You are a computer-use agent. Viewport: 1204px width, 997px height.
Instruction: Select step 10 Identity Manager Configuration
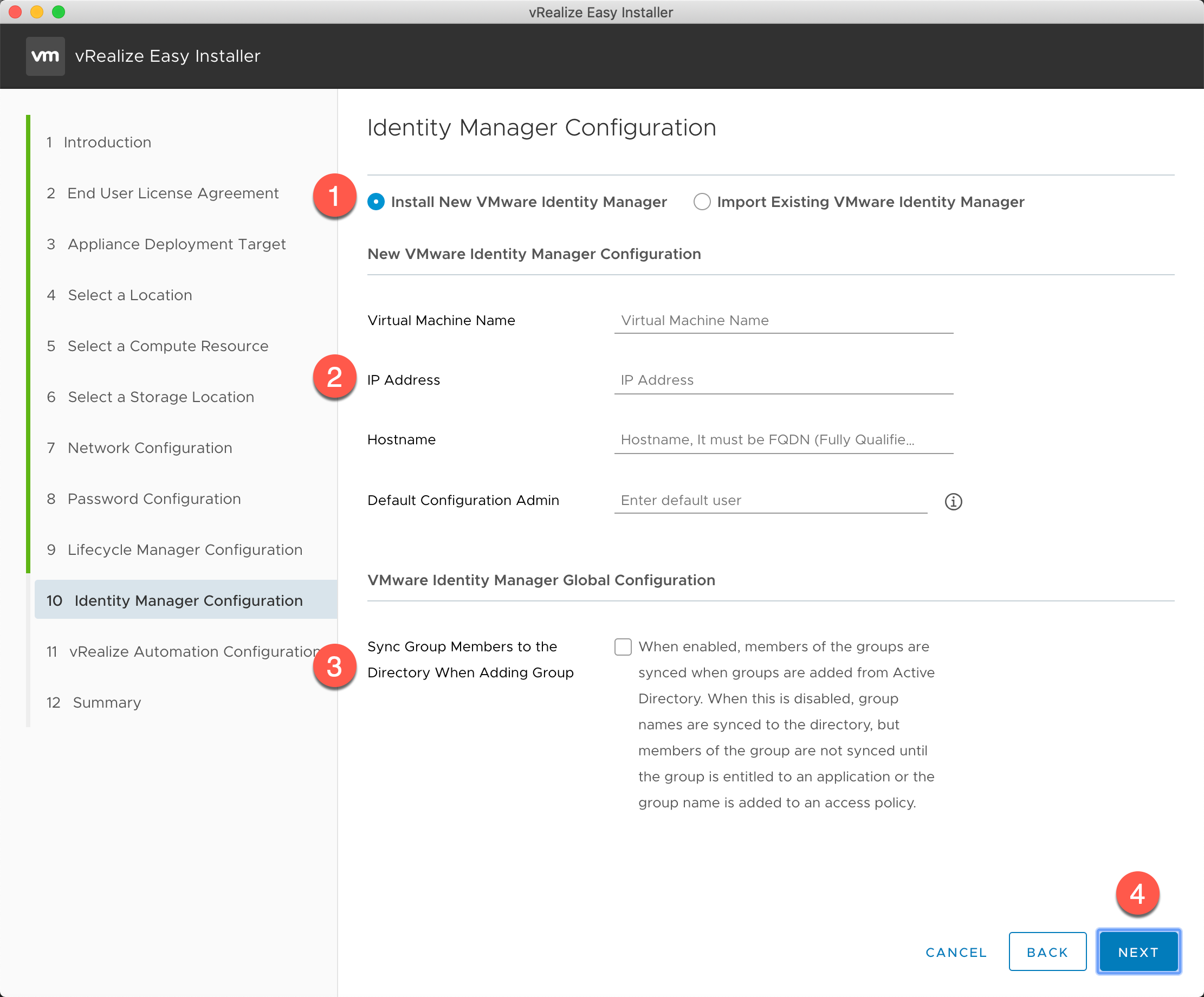point(186,600)
